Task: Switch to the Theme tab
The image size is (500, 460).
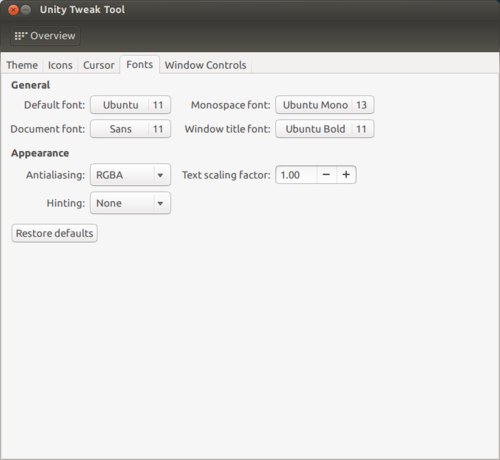Action: 22,65
